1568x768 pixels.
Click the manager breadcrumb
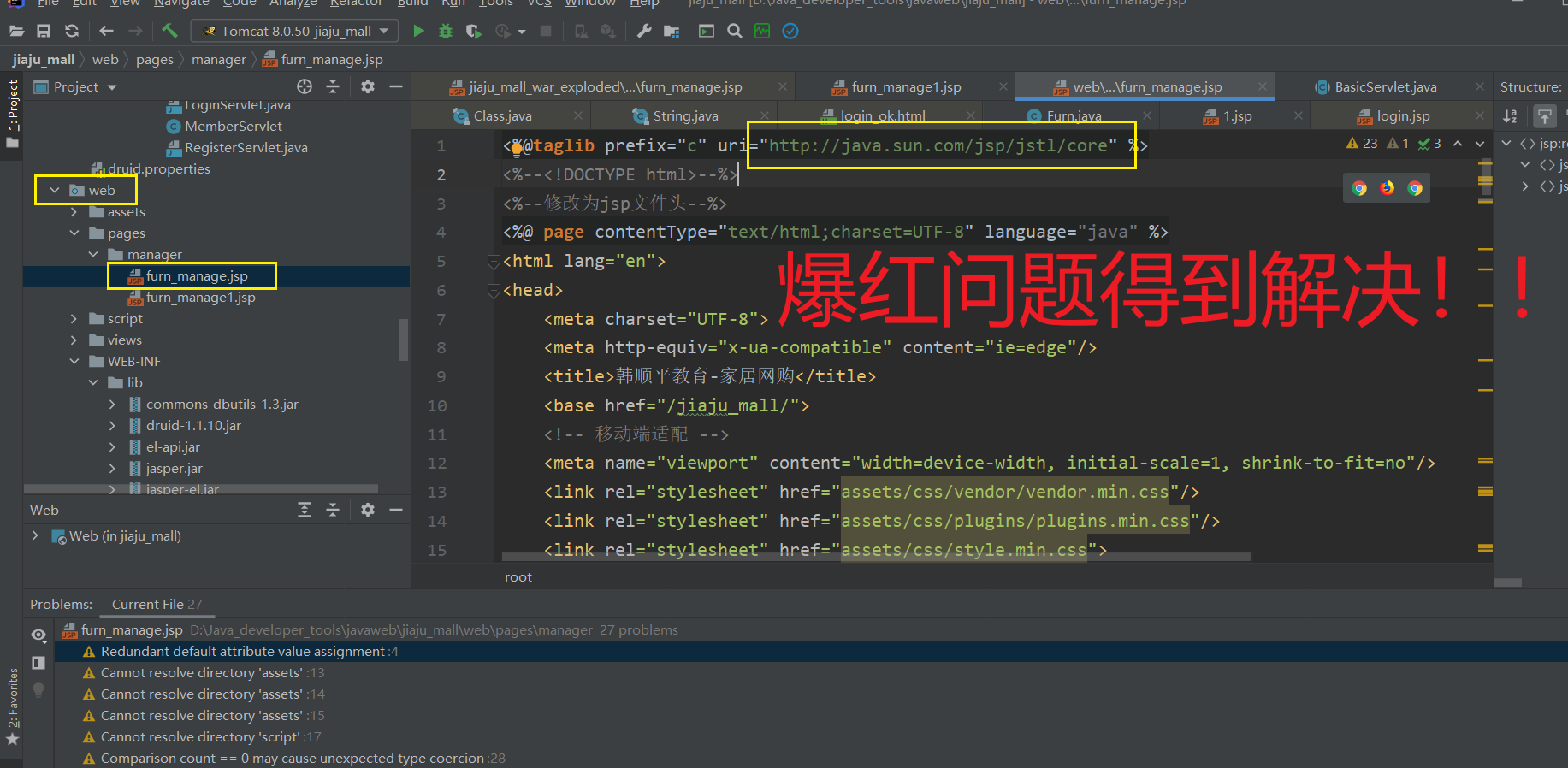[x=218, y=59]
